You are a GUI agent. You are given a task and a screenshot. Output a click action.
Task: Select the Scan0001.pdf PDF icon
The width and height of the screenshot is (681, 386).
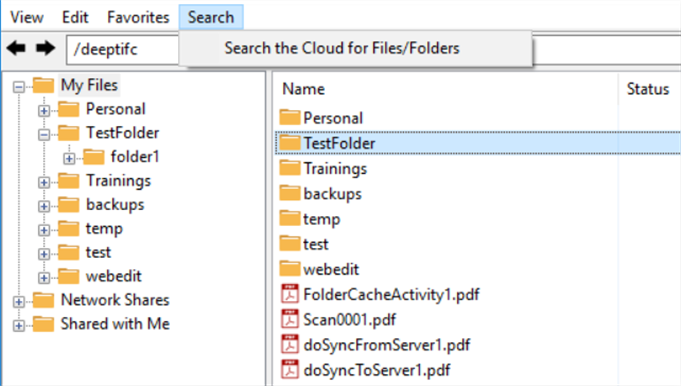click(x=290, y=319)
